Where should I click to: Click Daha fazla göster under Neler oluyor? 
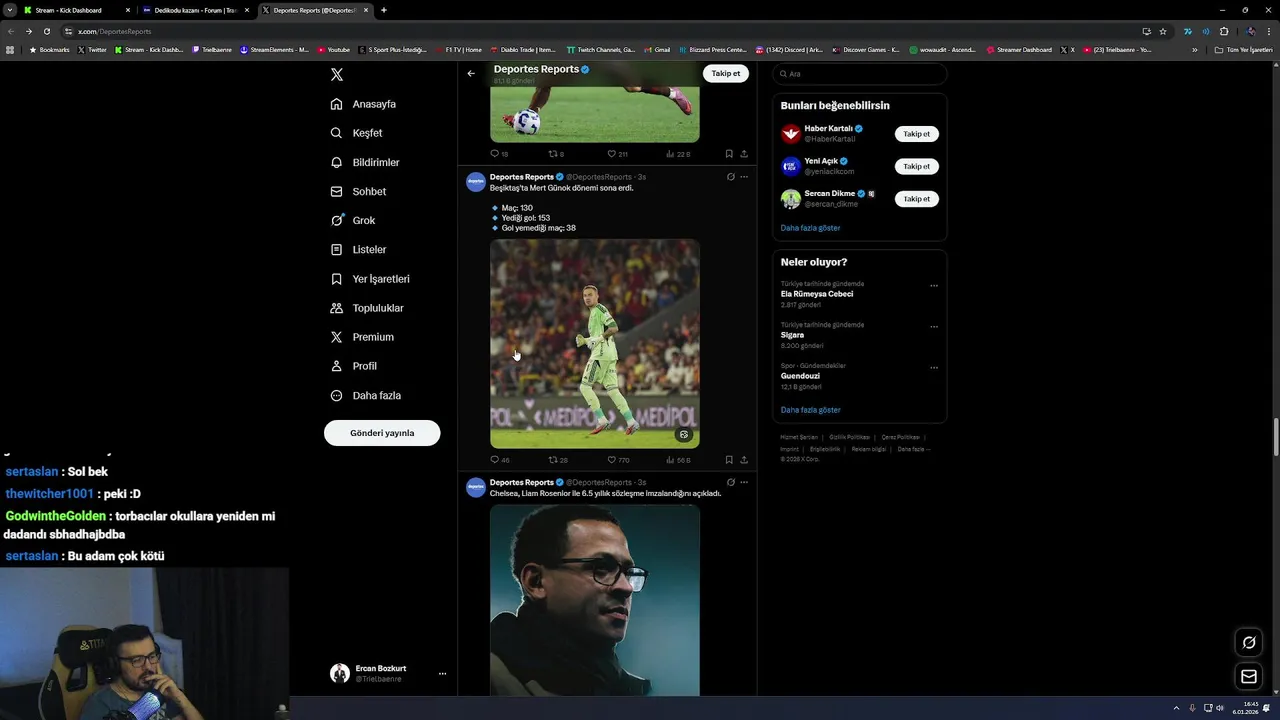(810, 410)
